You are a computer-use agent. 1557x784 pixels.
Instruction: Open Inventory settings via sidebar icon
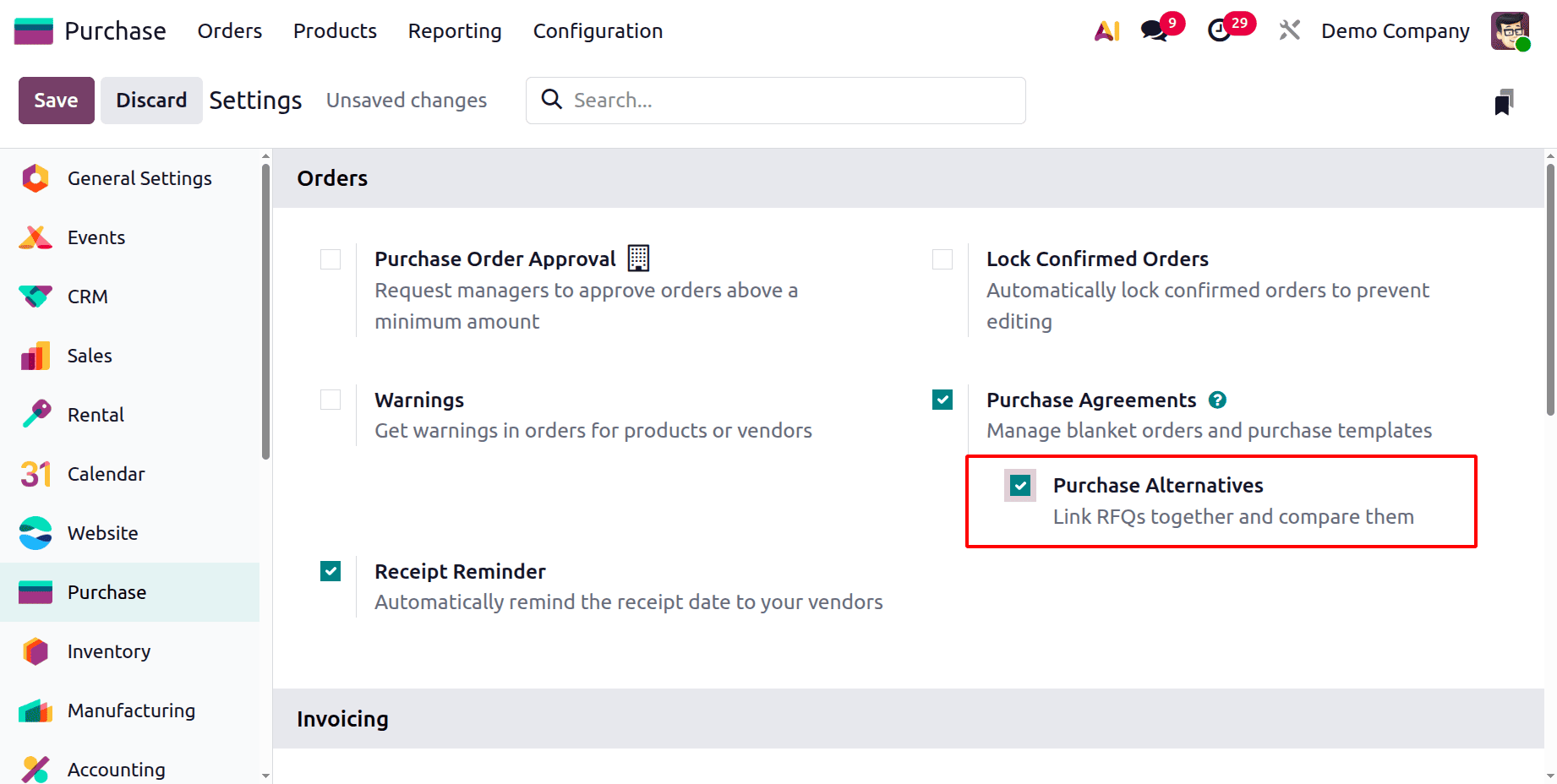(x=35, y=651)
